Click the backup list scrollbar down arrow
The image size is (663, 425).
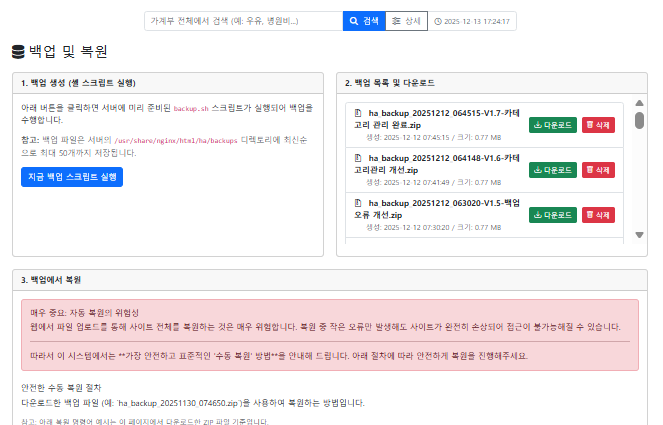pyautogui.click(x=639, y=235)
